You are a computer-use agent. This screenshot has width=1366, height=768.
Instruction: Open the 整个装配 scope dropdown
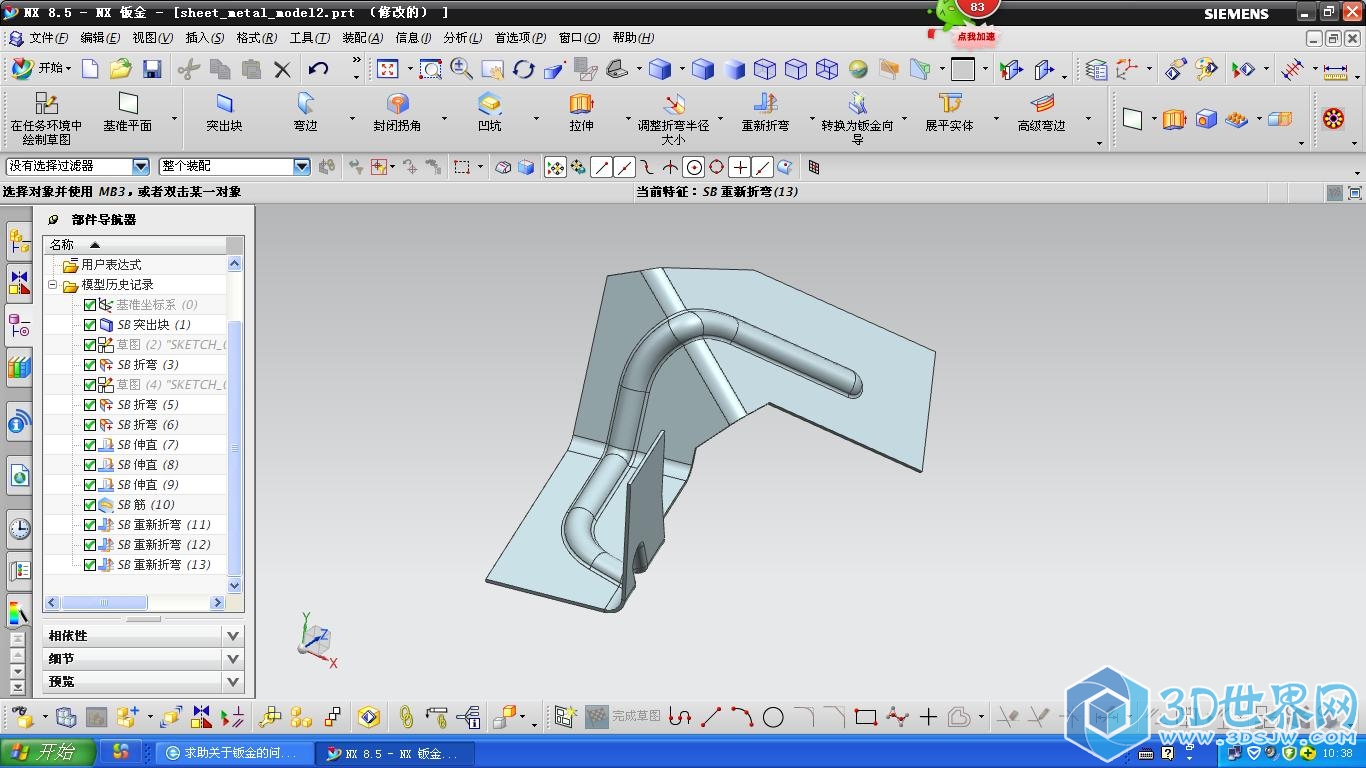[x=302, y=167]
